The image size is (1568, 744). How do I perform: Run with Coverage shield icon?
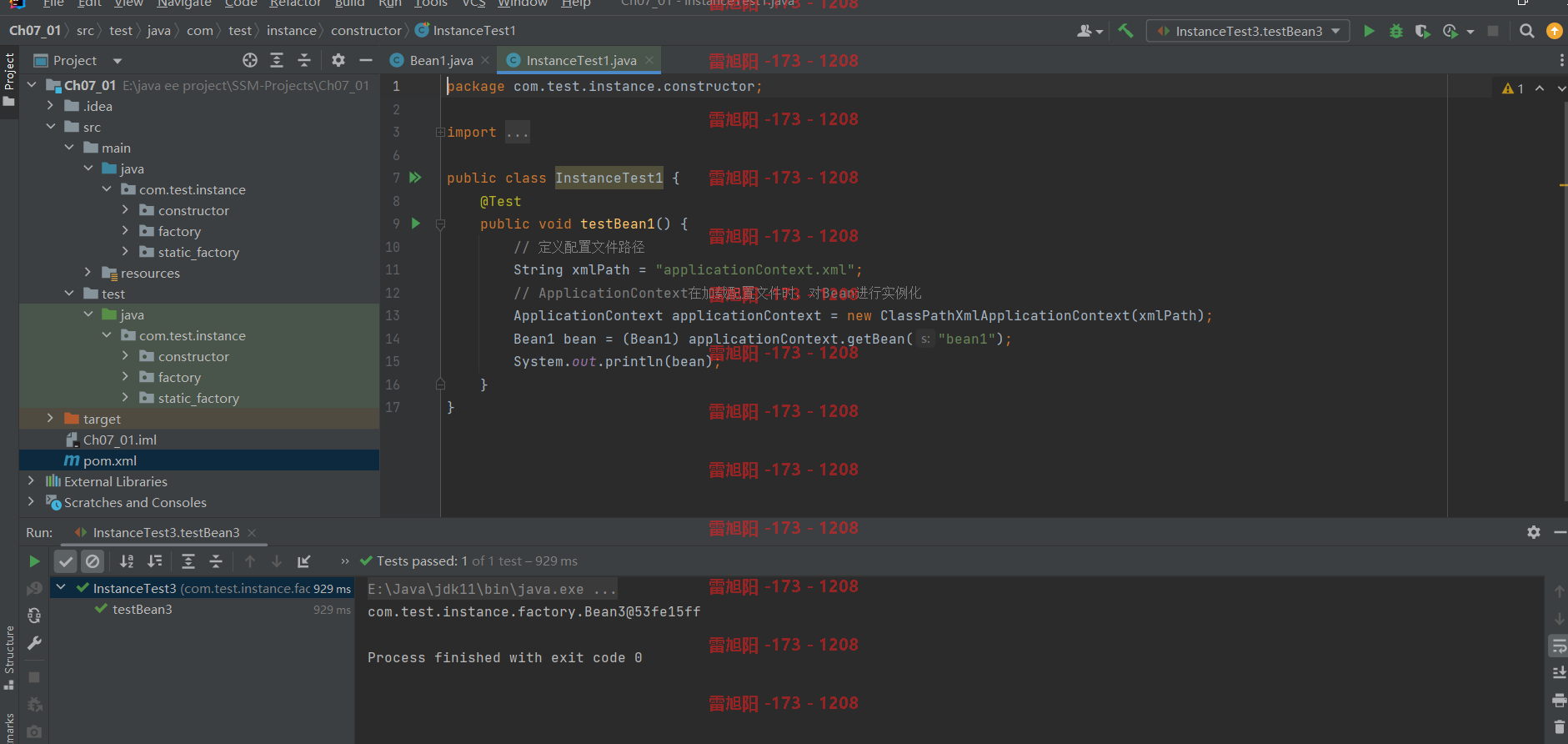(1422, 31)
